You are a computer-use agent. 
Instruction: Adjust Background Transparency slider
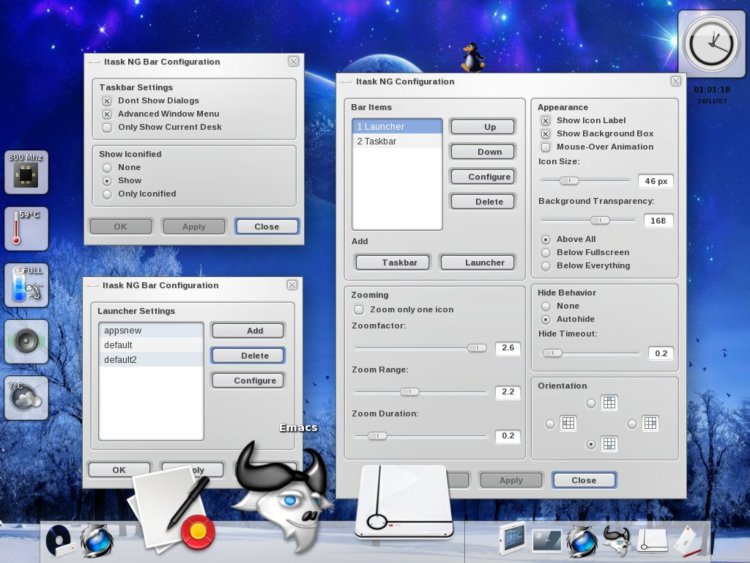click(x=600, y=220)
